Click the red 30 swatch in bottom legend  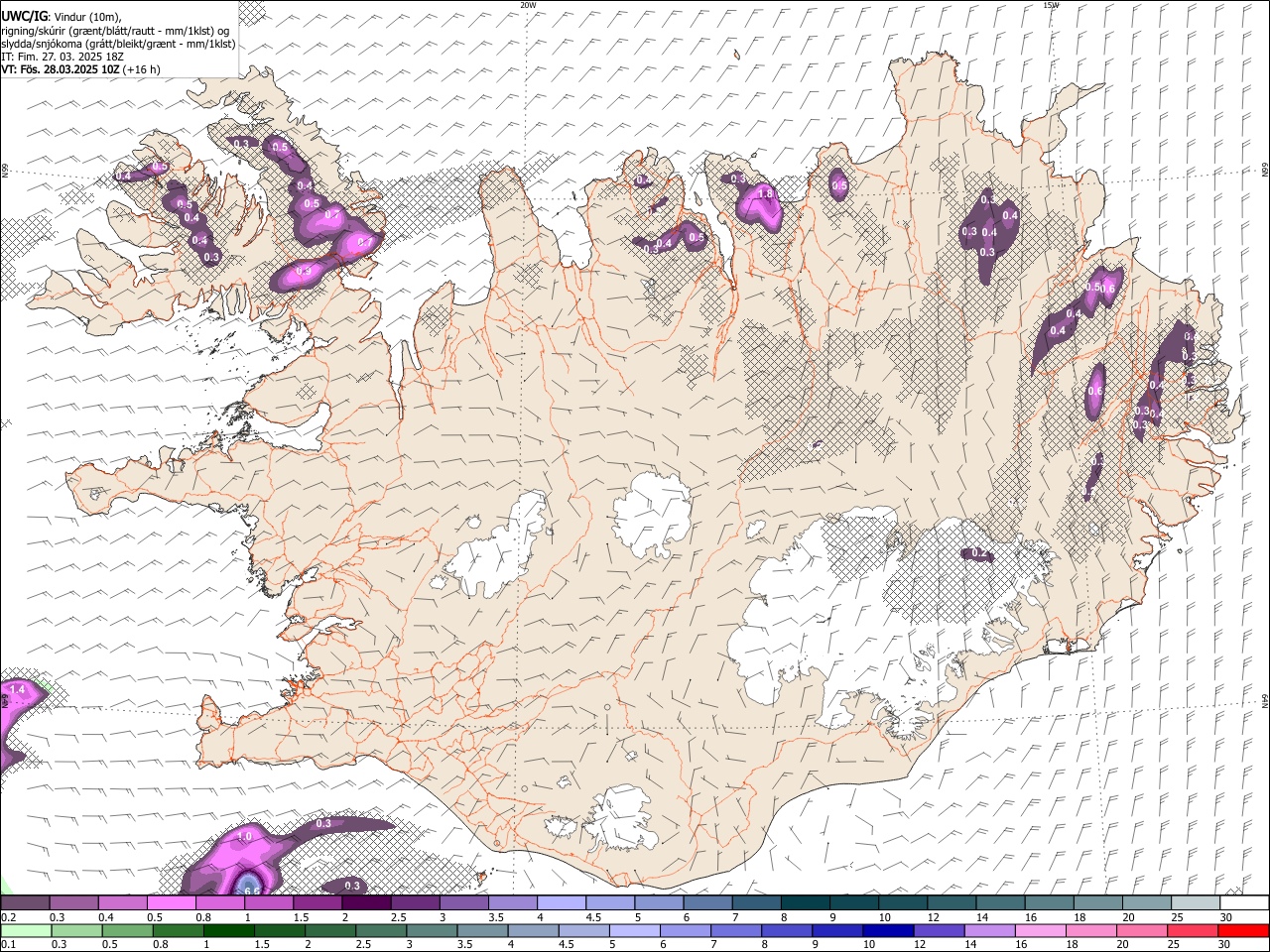tap(1244, 930)
